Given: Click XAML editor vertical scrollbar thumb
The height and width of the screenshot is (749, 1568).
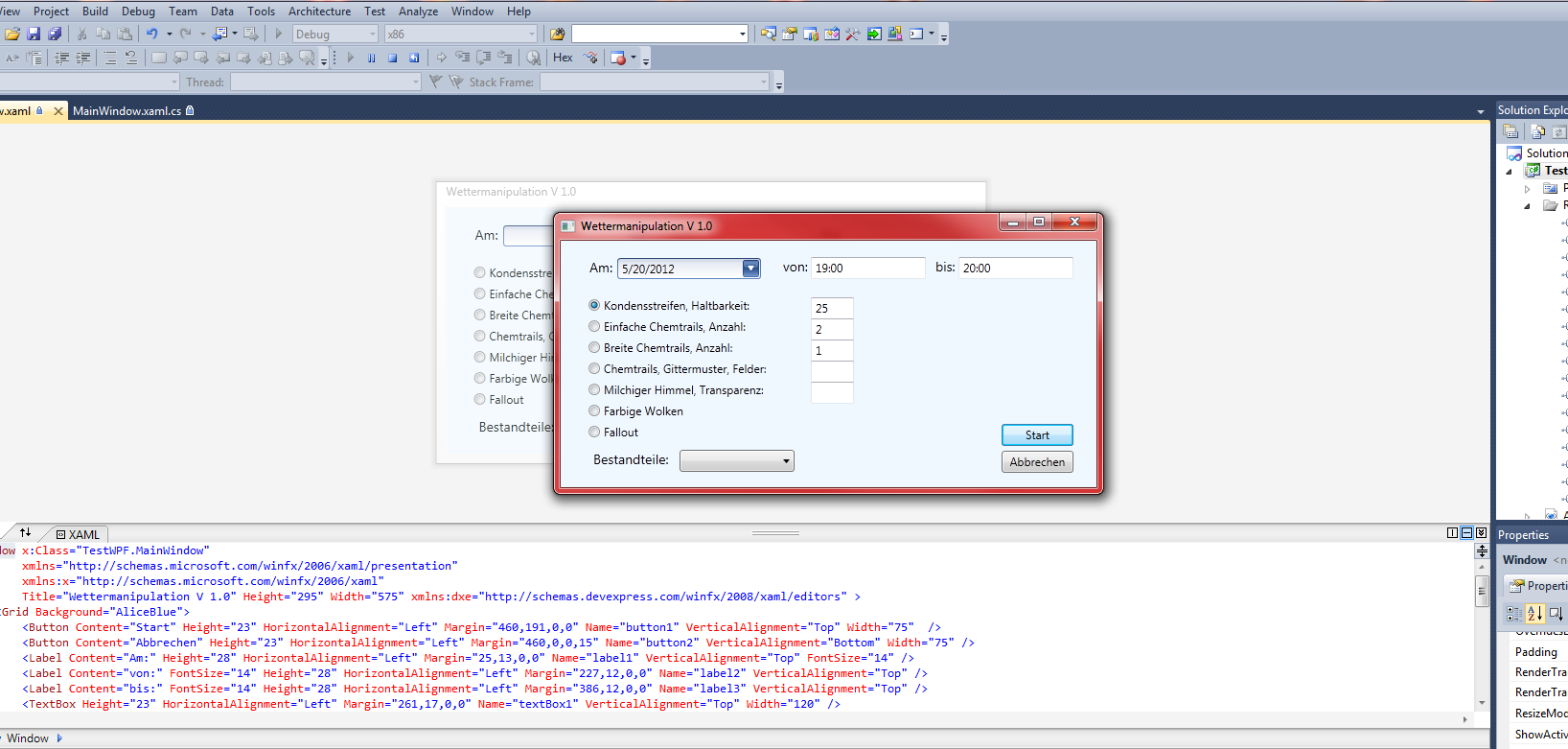Looking at the screenshot, I should (x=1482, y=591).
